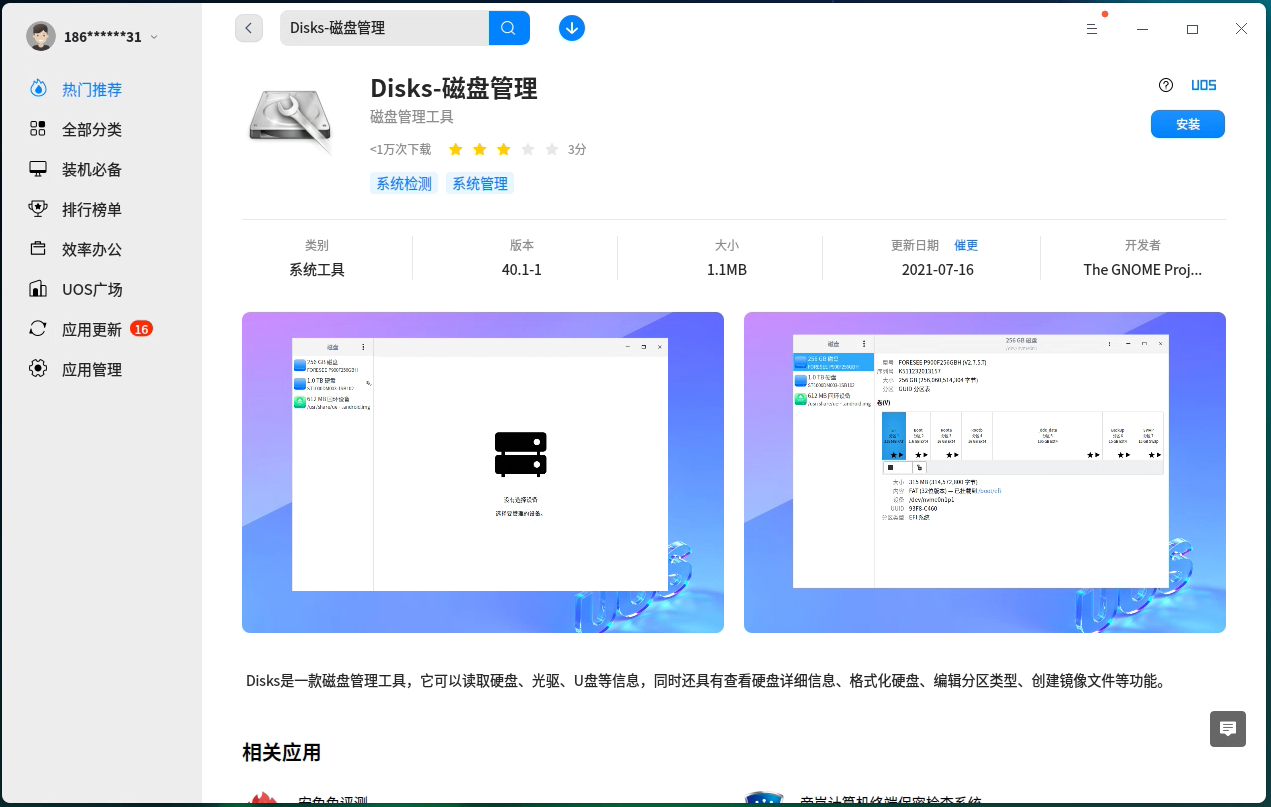This screenshot has width=1271, height=807.
Task: Open the second Disks screenshot thumbnail
Action: click(984, 472)
